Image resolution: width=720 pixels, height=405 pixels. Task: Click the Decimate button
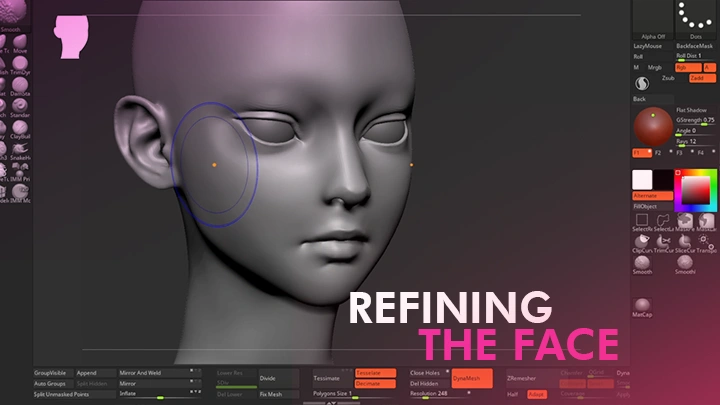click(x=375, y=384)
